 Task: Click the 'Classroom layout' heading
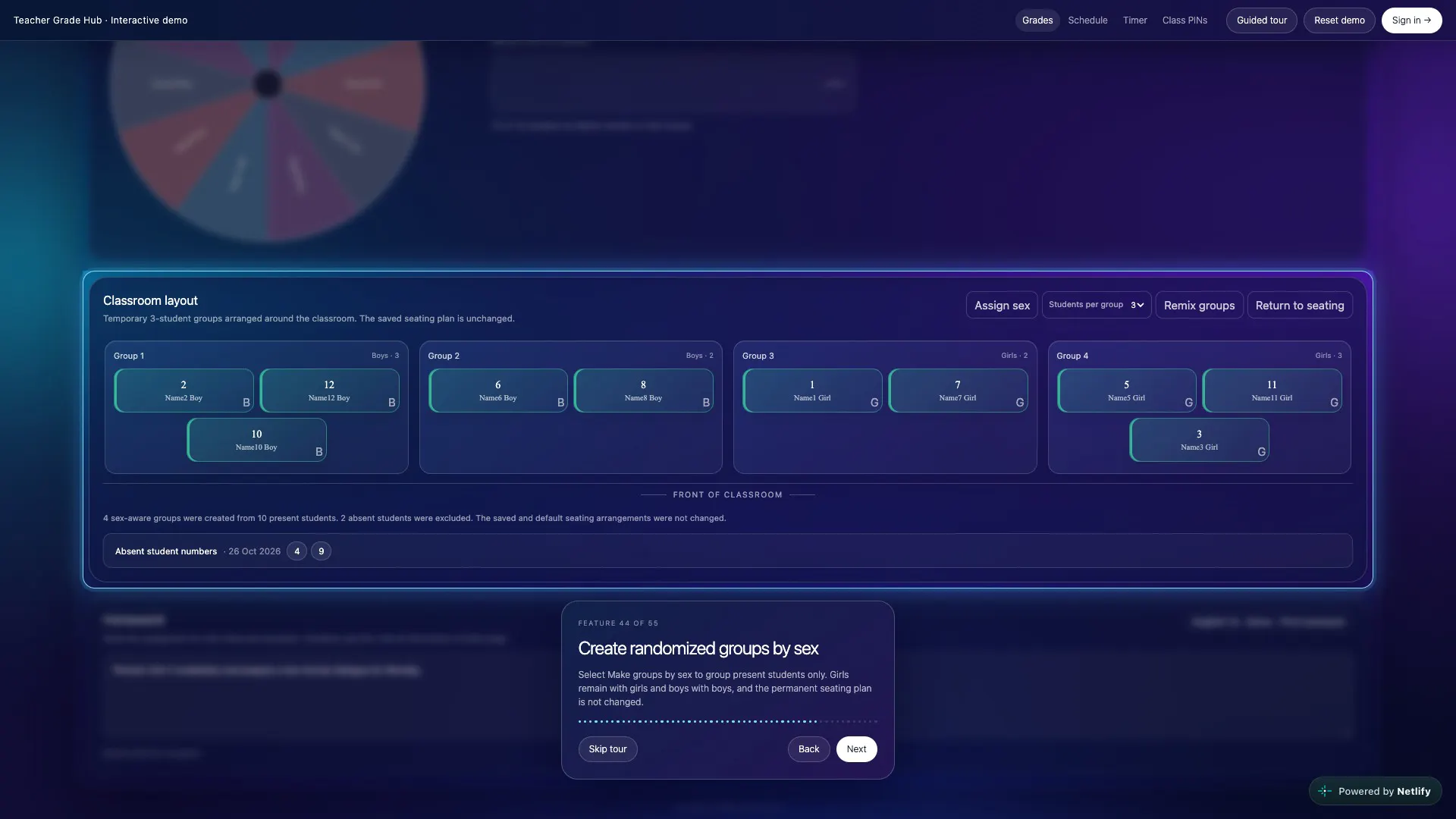[x=150, y=301]
